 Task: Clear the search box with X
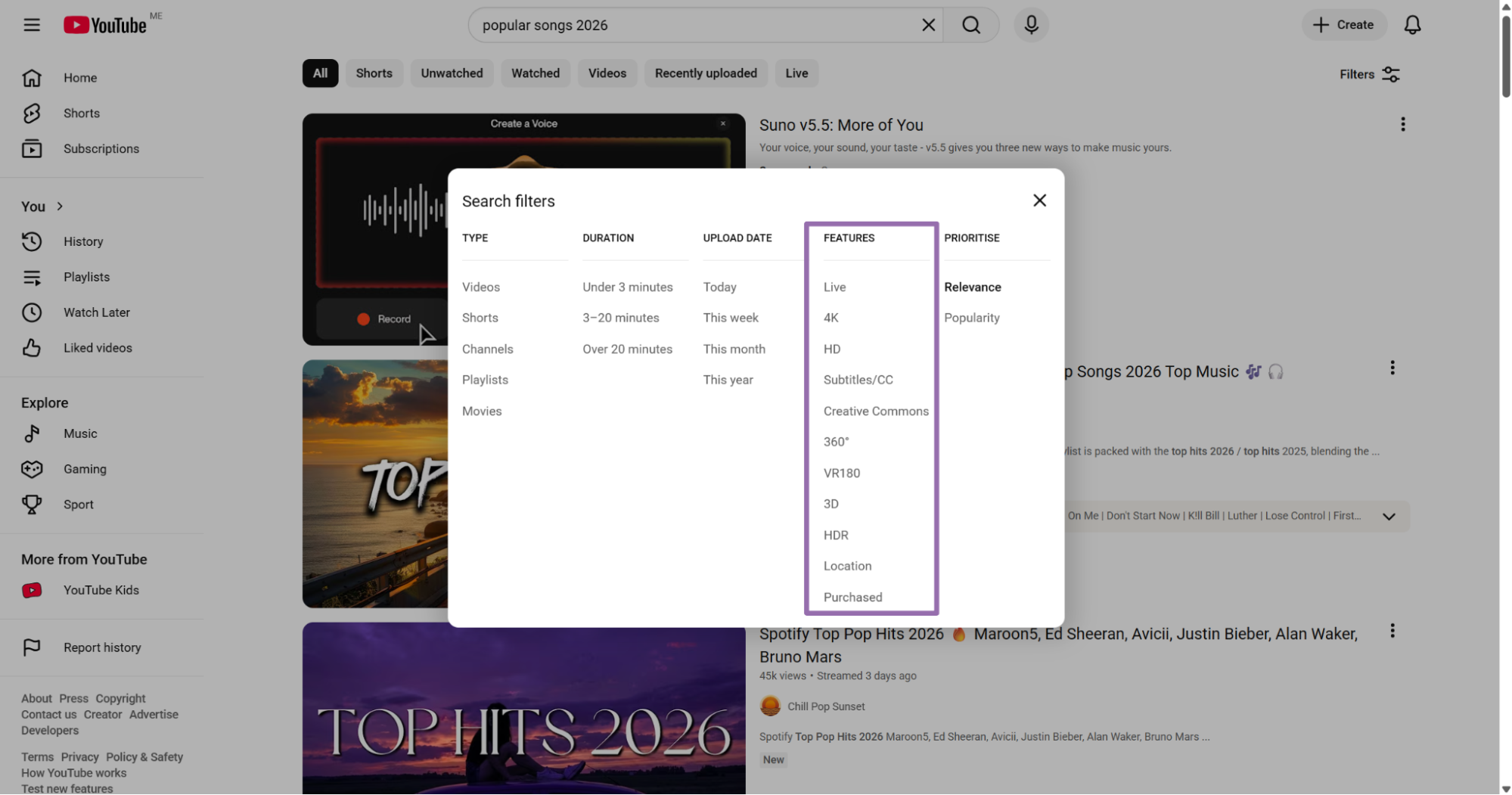928,25
